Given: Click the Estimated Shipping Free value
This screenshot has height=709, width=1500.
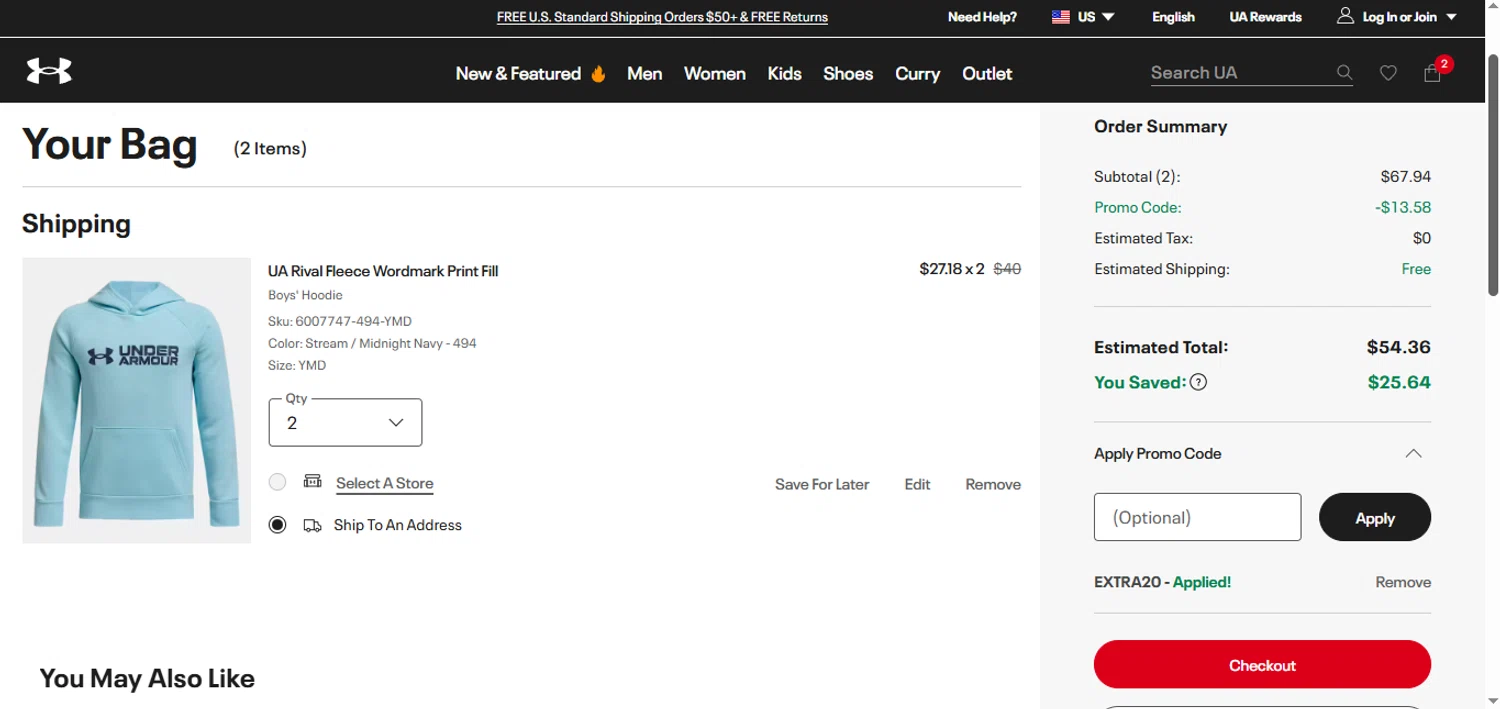Looking at the screenshot, I should (1416, 269).
